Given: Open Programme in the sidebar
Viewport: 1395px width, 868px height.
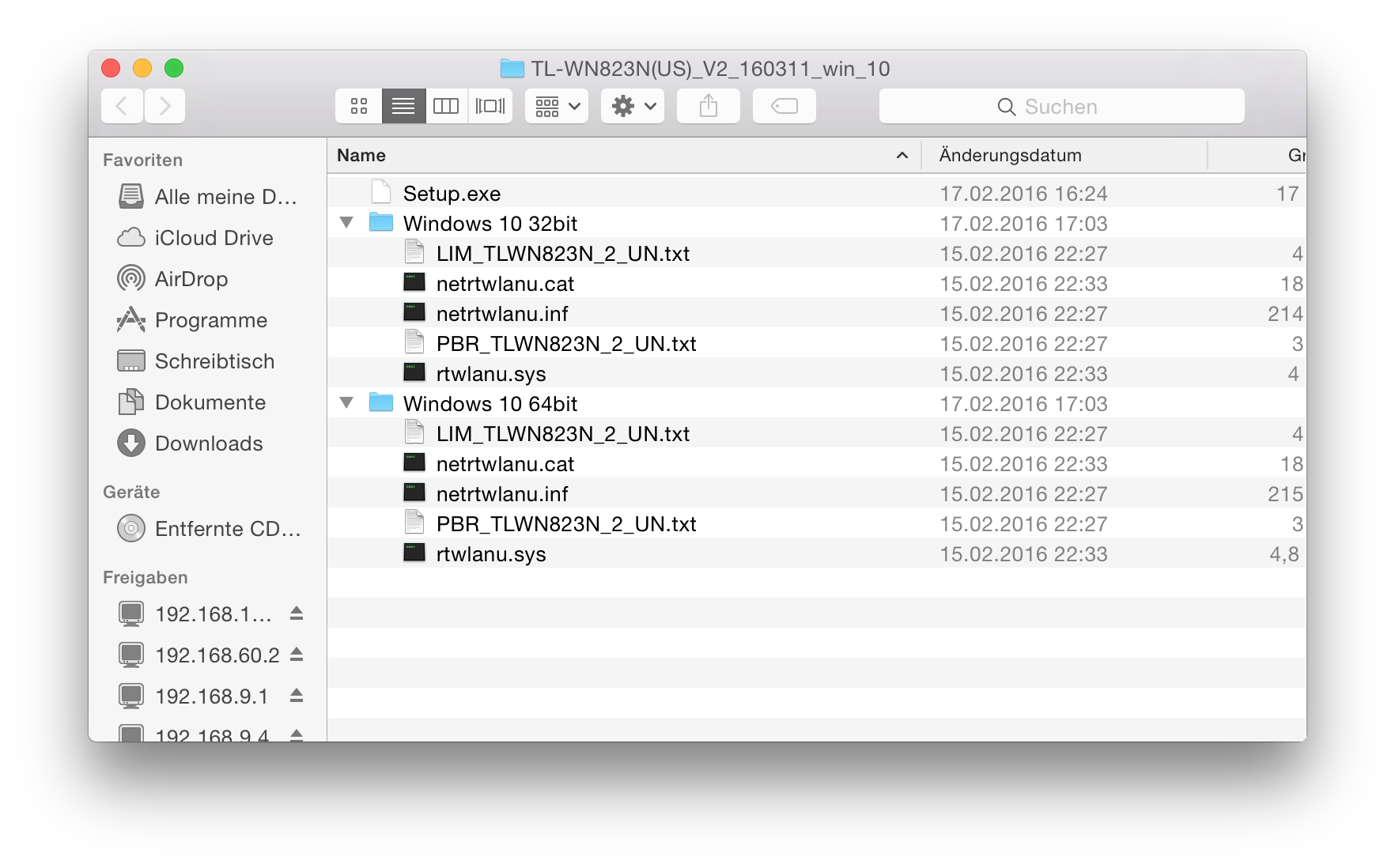Looking at the screenshot, I should point(209,320).
